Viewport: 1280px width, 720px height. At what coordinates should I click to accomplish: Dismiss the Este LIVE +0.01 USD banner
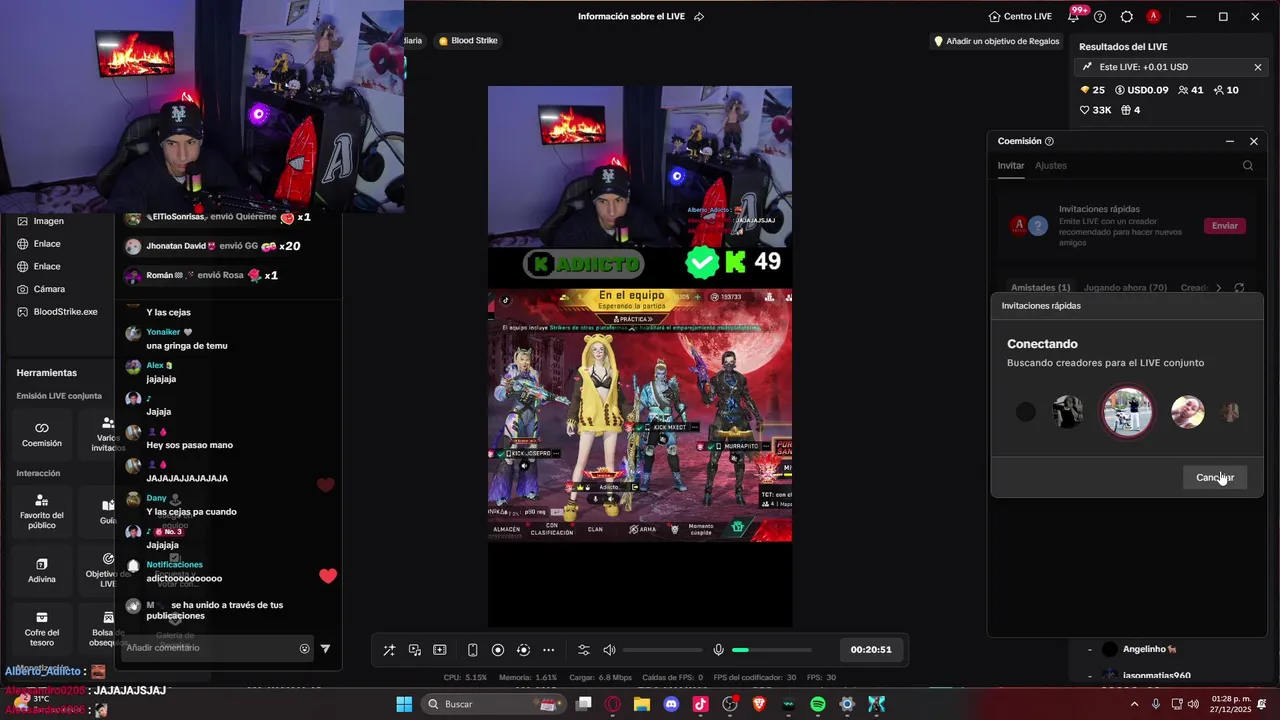click(1258, 67)
